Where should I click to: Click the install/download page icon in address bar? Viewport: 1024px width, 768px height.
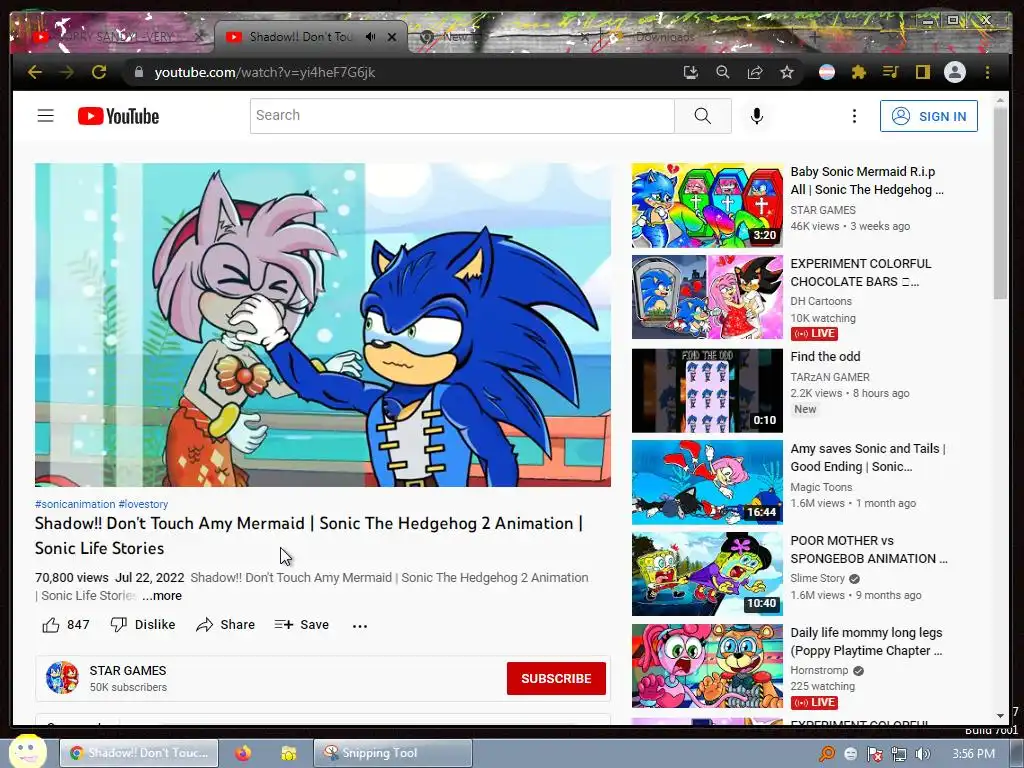coord(690,72)
